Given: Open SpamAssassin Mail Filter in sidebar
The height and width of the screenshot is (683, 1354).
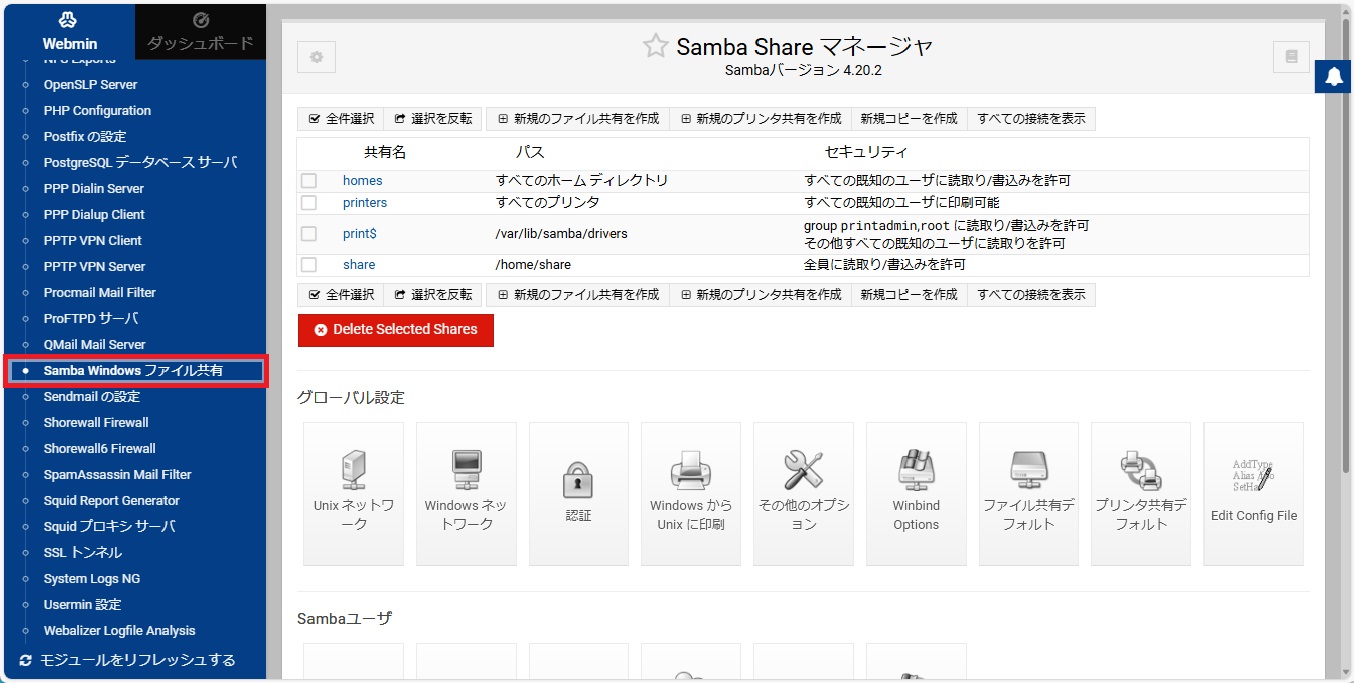Looking at the screenshot, I should (x=117, y=475).
